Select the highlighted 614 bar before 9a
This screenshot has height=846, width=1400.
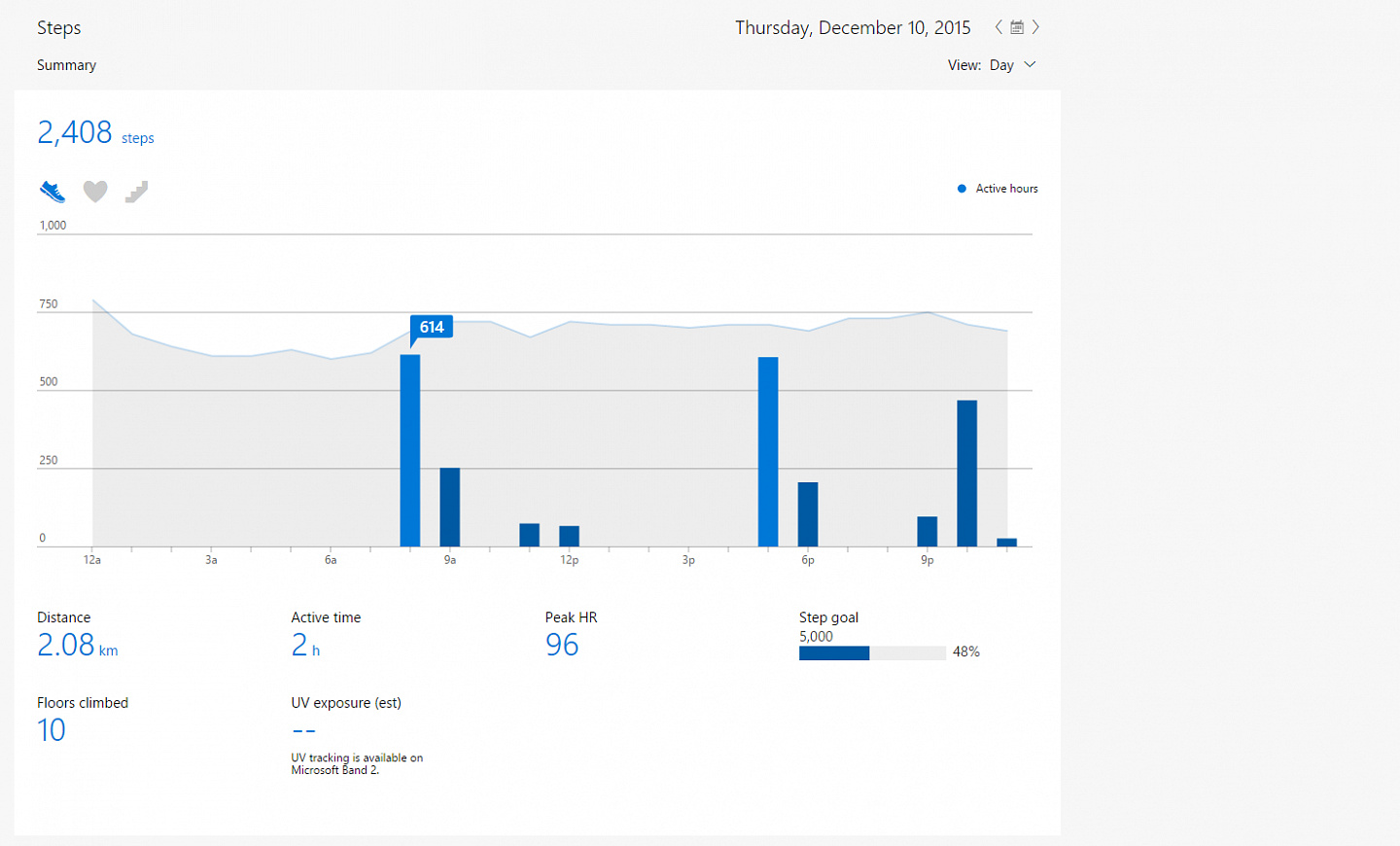[x=410, y=450]
